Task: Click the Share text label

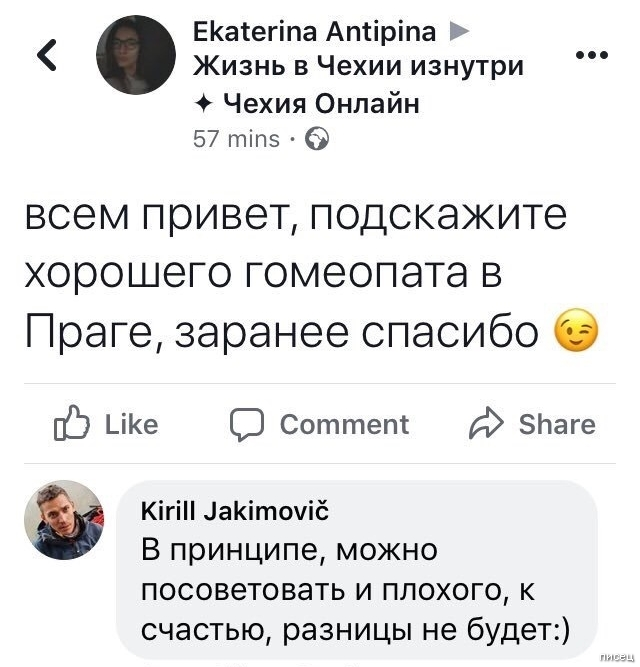Action: 557,424
